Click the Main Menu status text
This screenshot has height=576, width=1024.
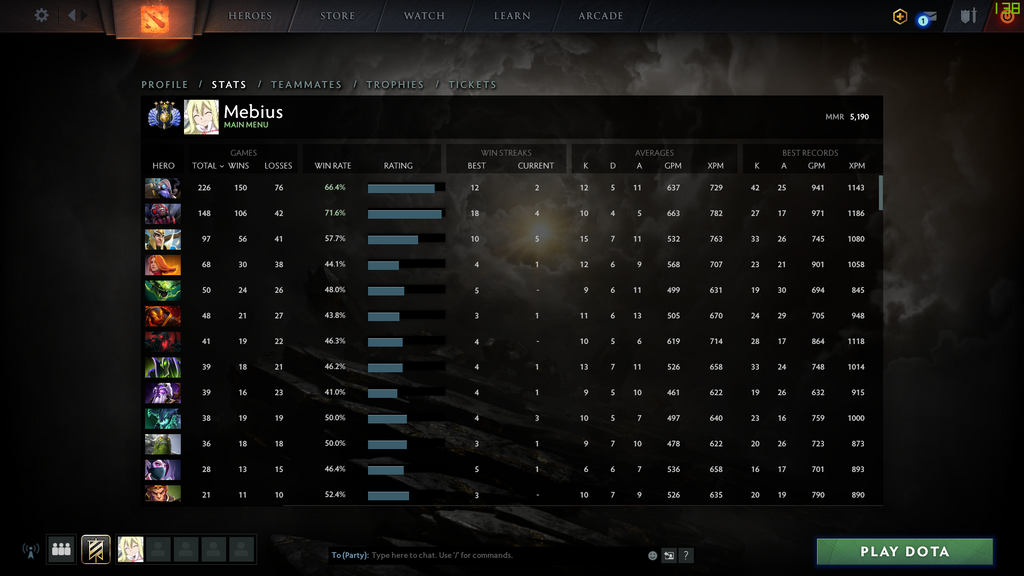[x=246, y=125]
